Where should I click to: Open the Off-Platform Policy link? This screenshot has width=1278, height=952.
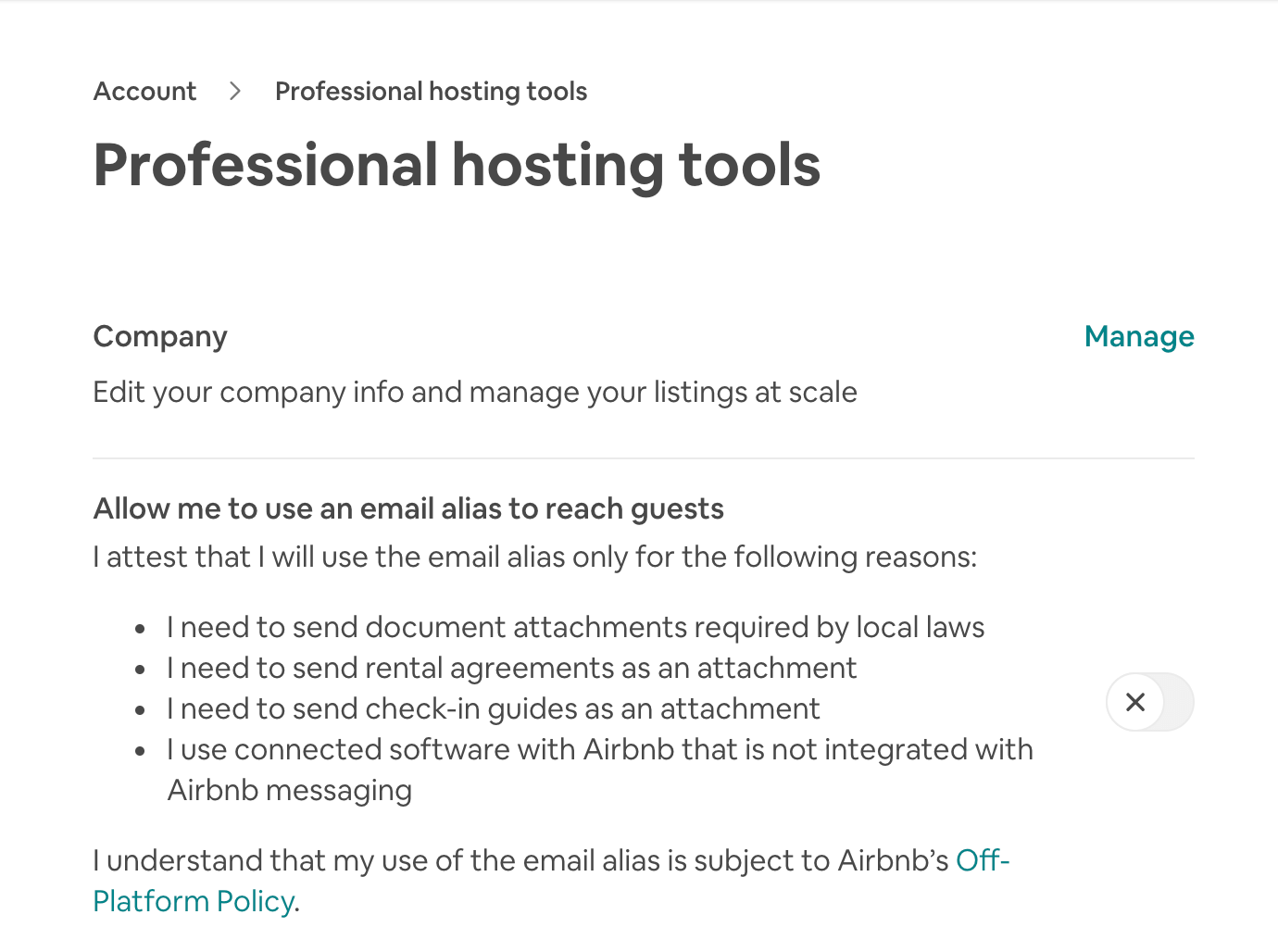pos(551,881)
